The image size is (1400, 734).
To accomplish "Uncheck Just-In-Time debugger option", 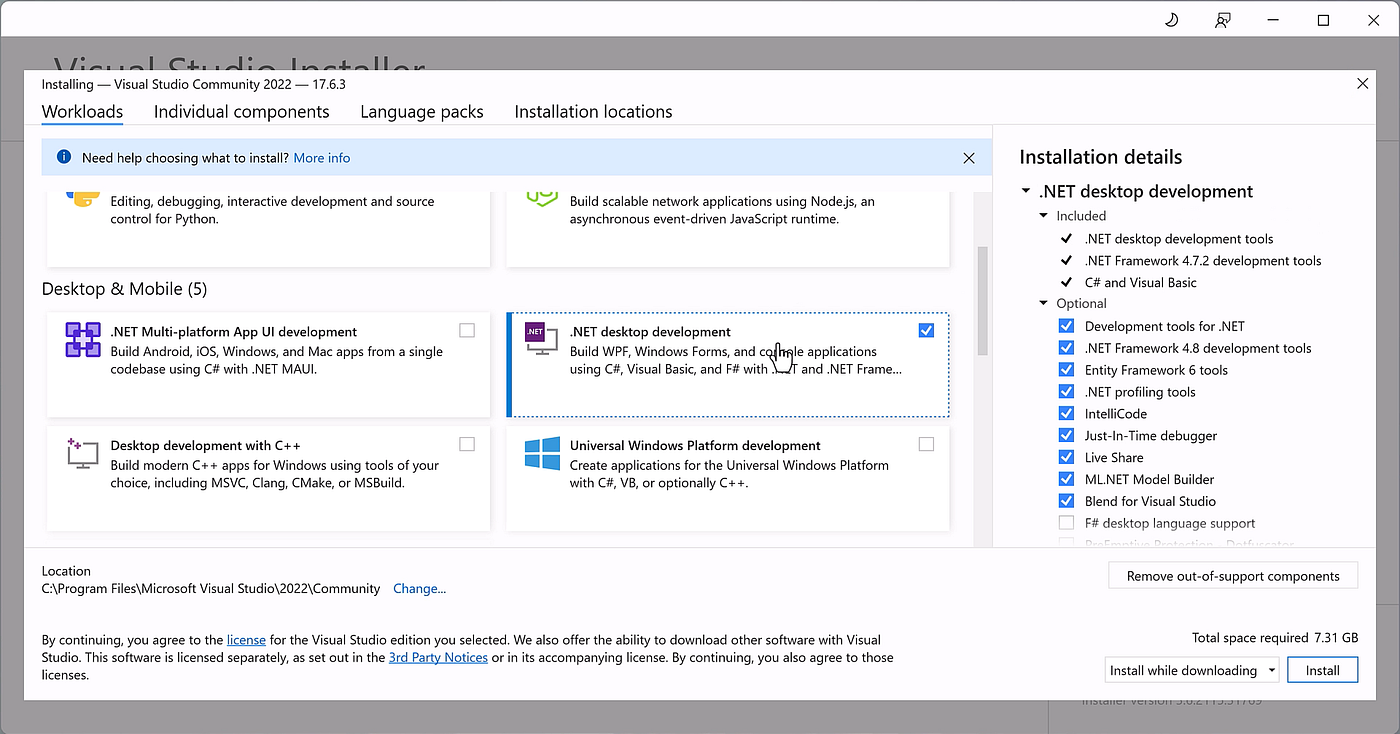I will [1066, 435].
